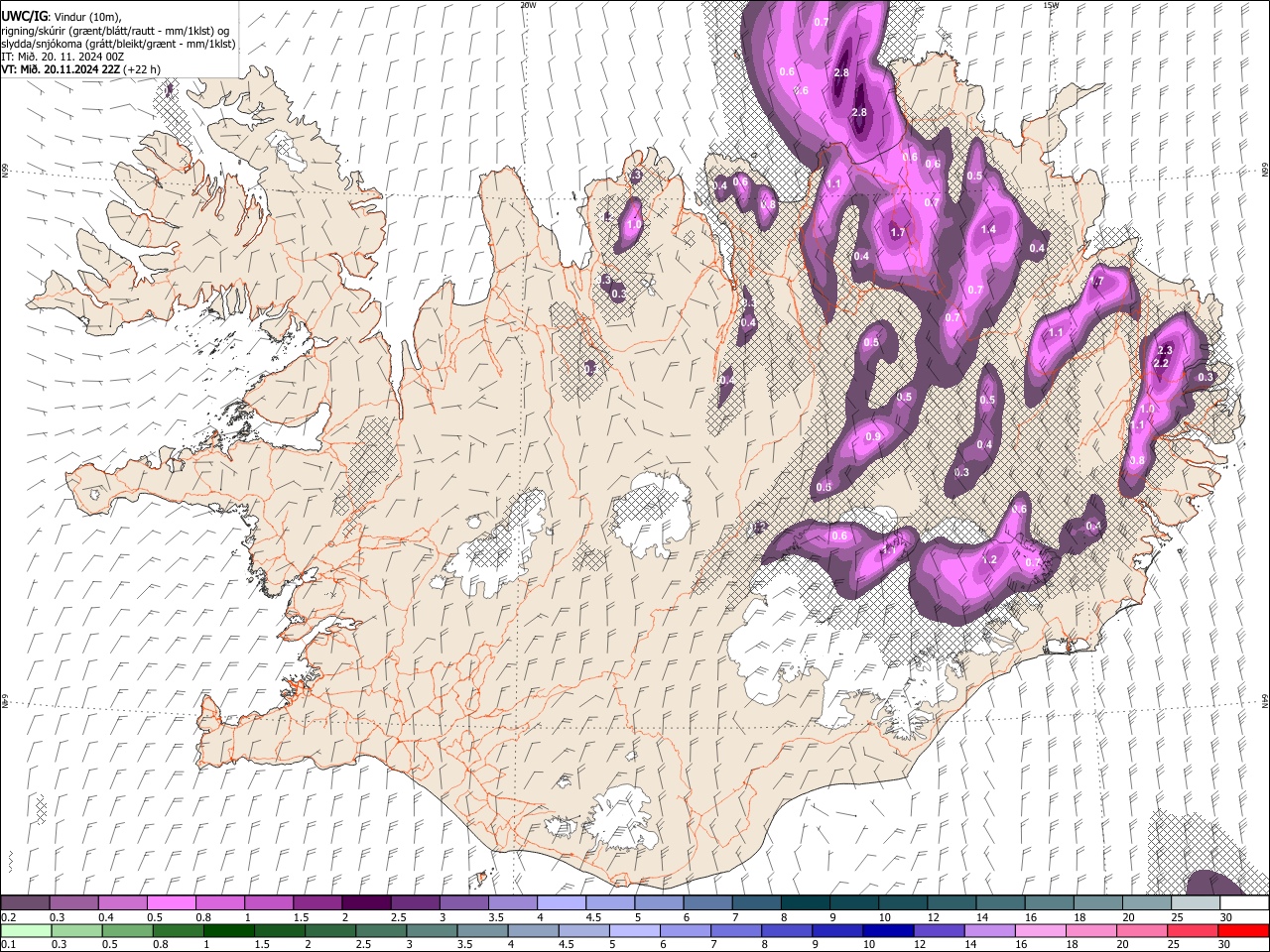Click the dark navy 10 swatch in the lower legend
1270x952 pixels.
[x=886, y=930]
